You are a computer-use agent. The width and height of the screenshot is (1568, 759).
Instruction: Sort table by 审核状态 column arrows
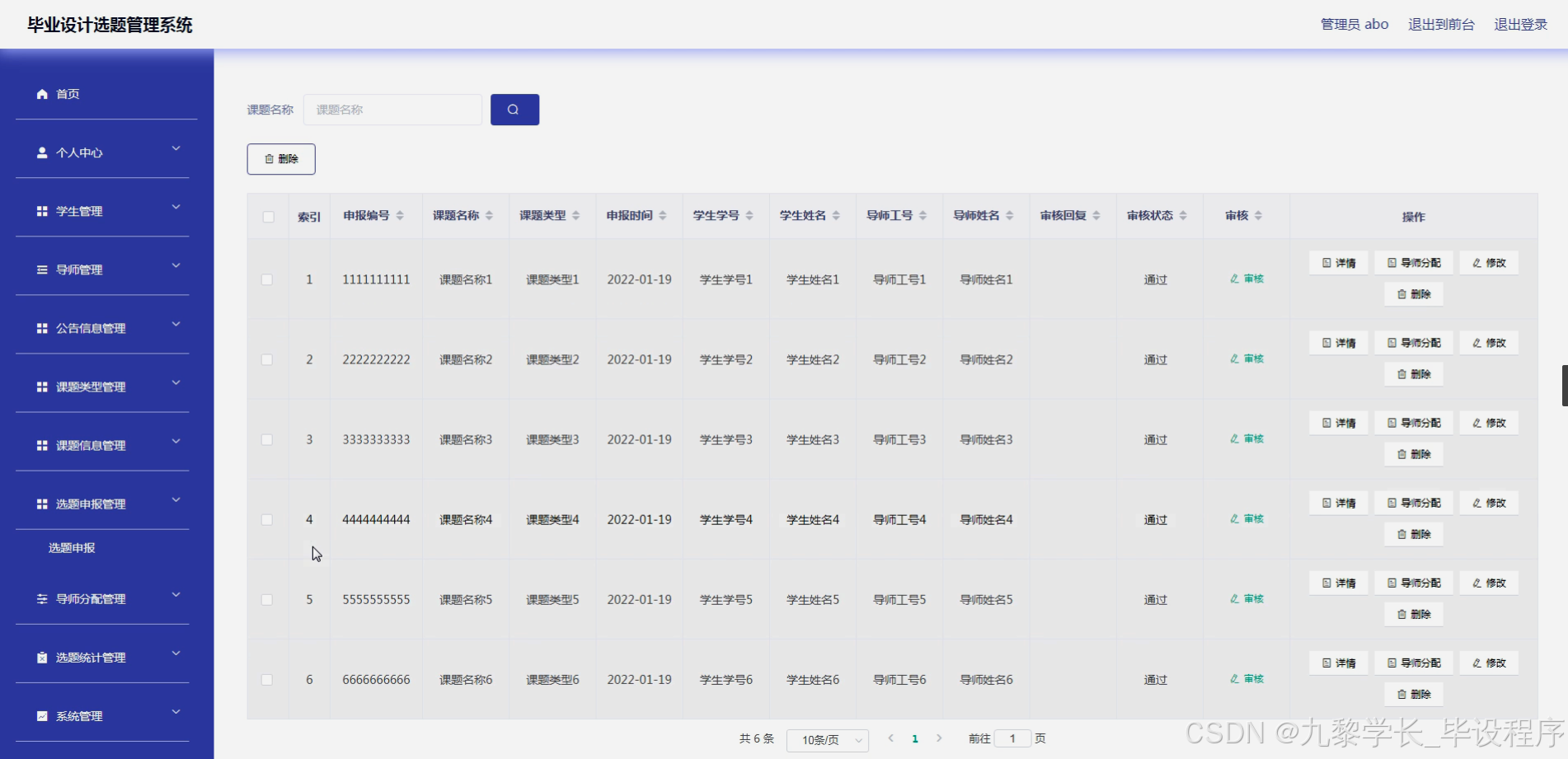1183,215
